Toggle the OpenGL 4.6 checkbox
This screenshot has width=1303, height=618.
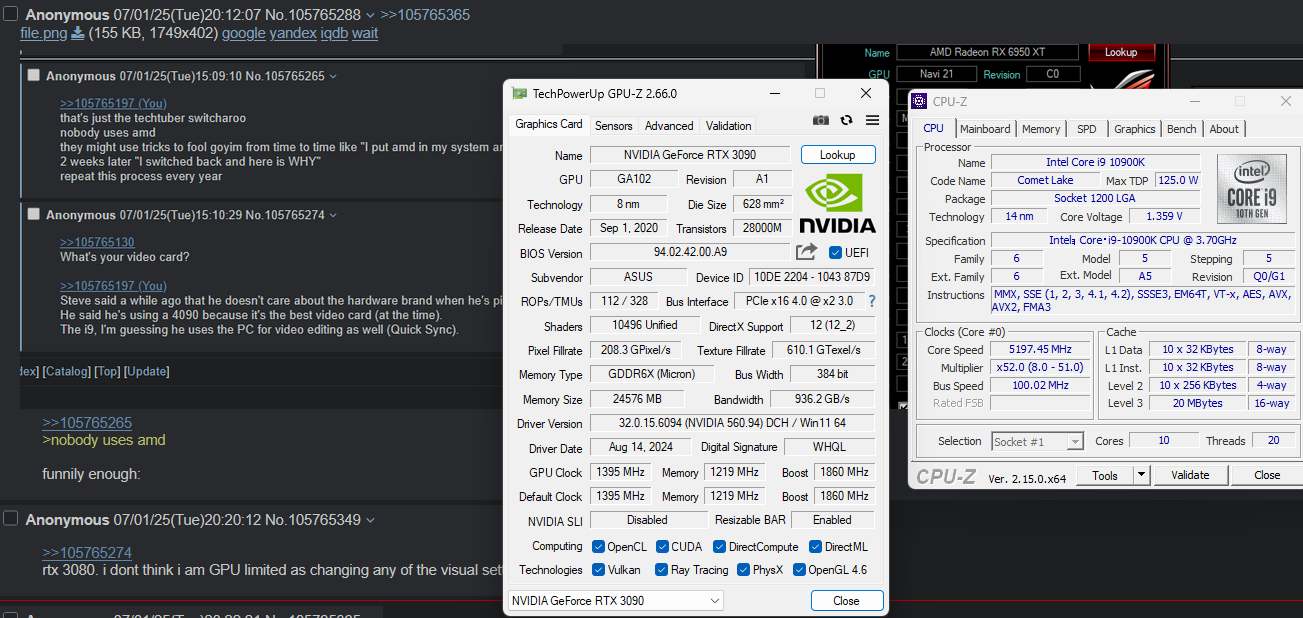point(799,570)
